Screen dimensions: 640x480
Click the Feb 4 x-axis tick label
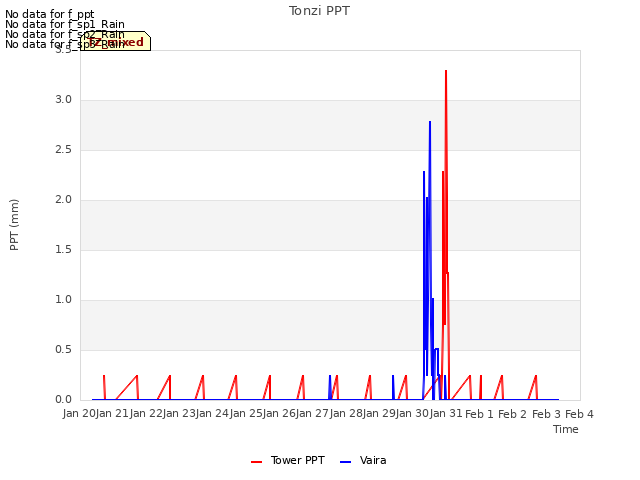click(x=580, y=414)
